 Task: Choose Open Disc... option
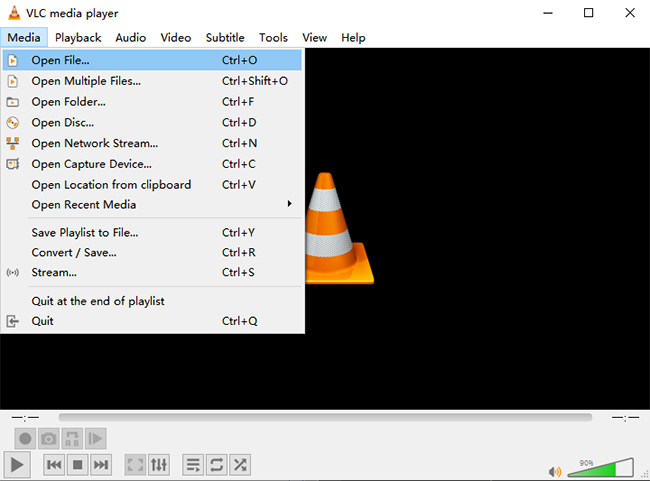[x=152, y=122]
